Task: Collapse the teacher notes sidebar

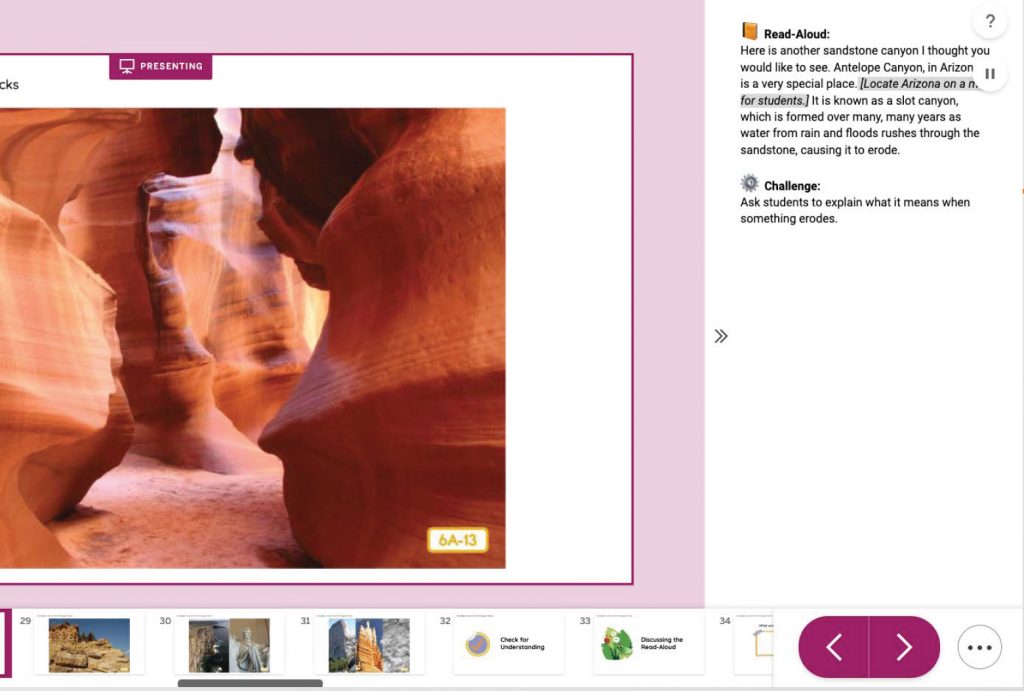Action: pos(721,336)
